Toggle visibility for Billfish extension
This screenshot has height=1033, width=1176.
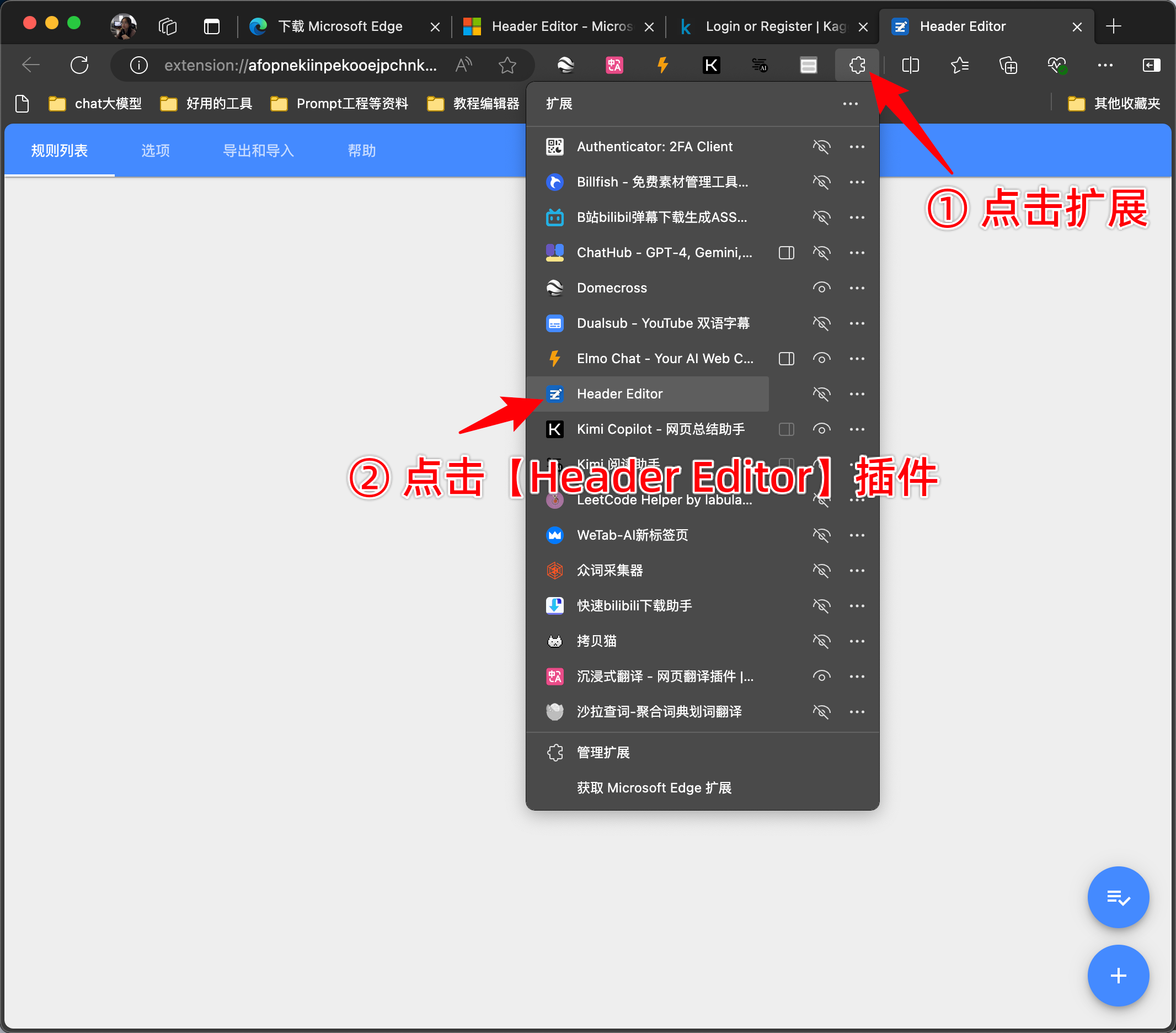(821, 182)
